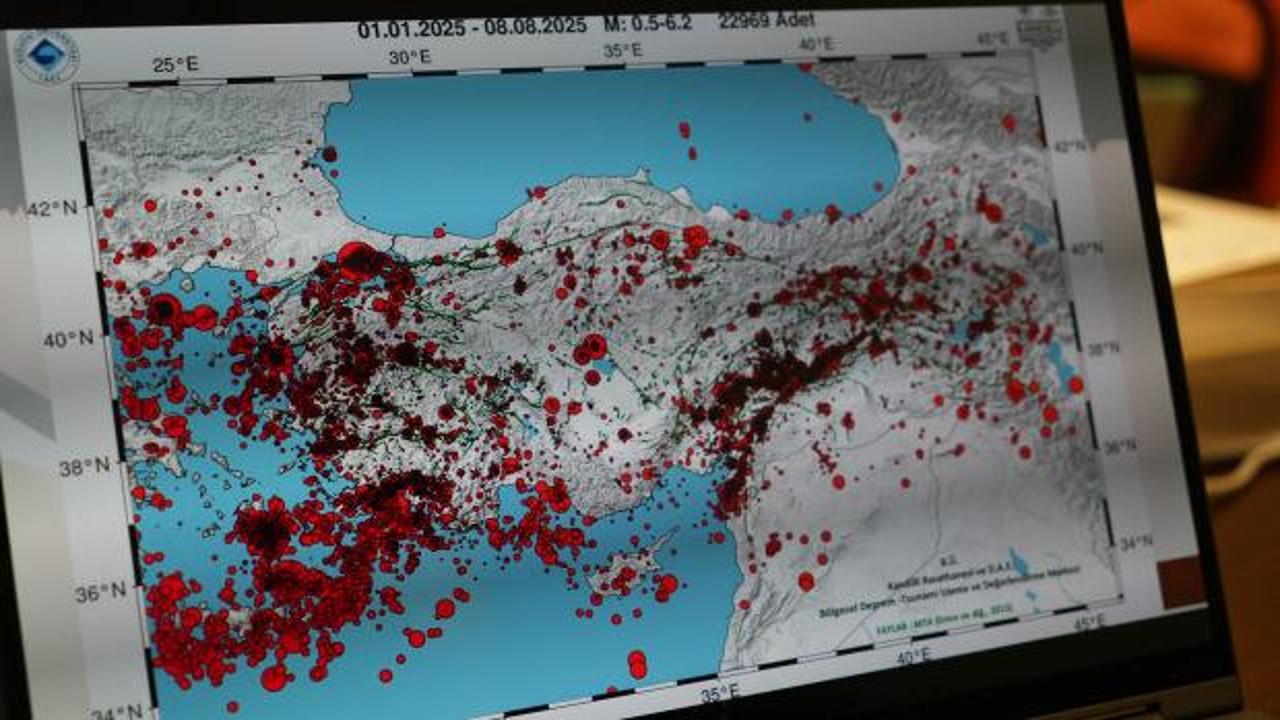Click the upper red dot in the Black Sea

684,130
